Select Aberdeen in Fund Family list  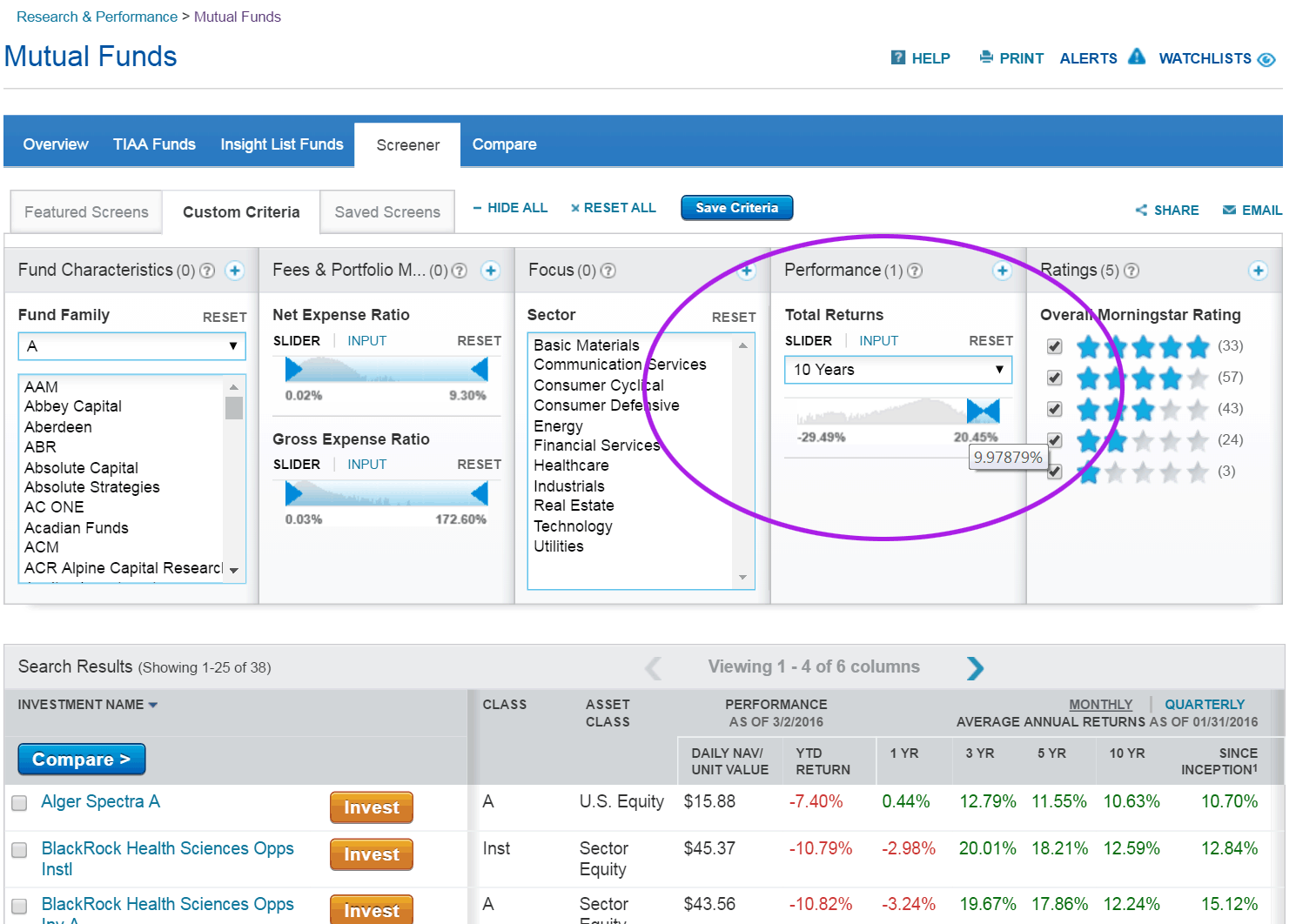pos(58,427)
